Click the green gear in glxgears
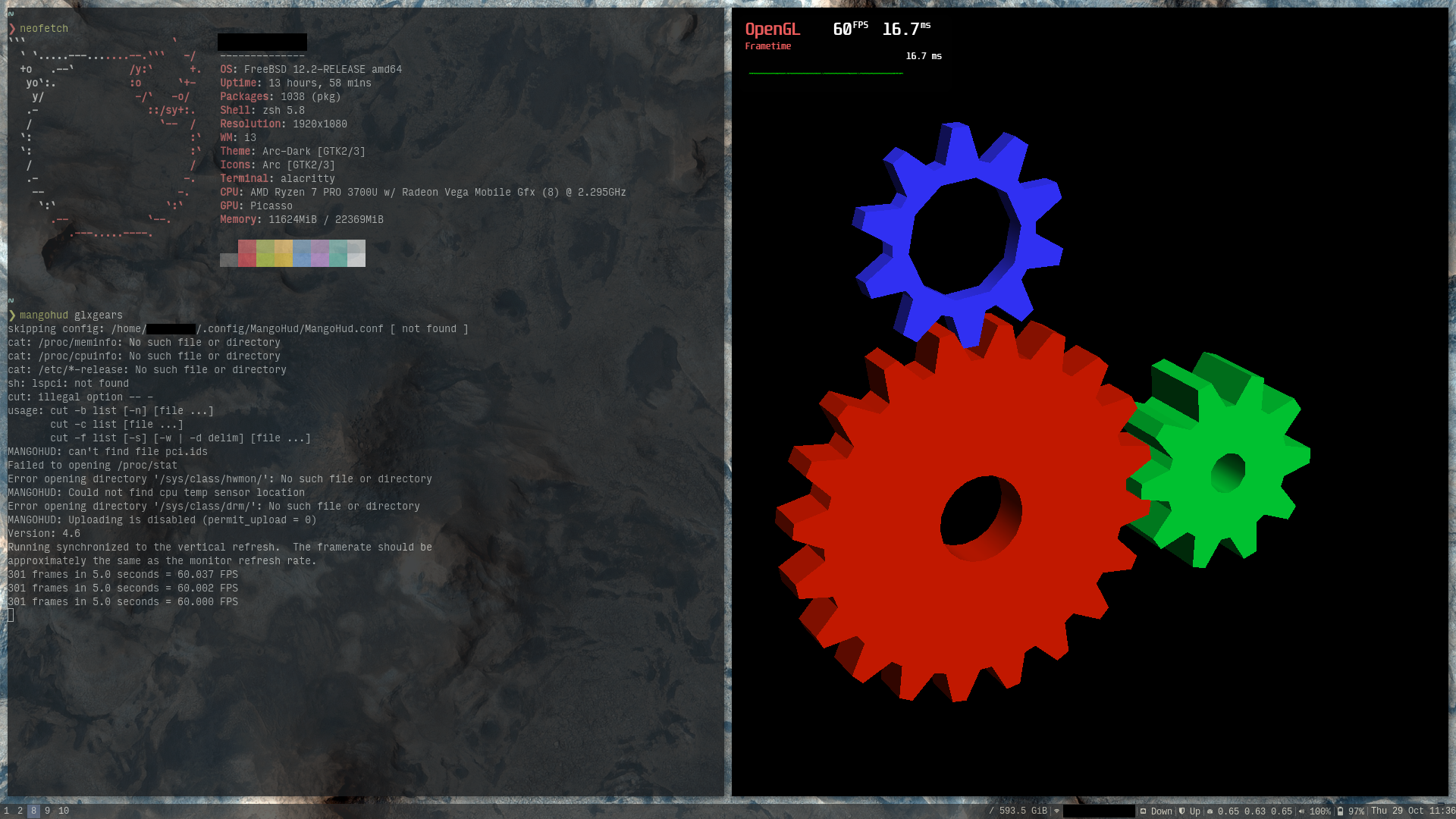The height and width of the screenshot is (819, 1456). [x=1217, y=459]
